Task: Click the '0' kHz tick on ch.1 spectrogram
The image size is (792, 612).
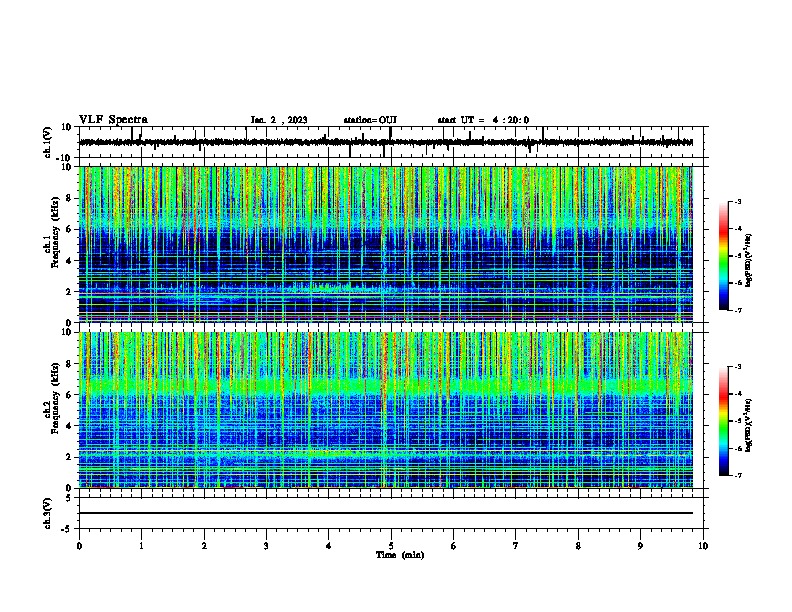Action: 70,323
